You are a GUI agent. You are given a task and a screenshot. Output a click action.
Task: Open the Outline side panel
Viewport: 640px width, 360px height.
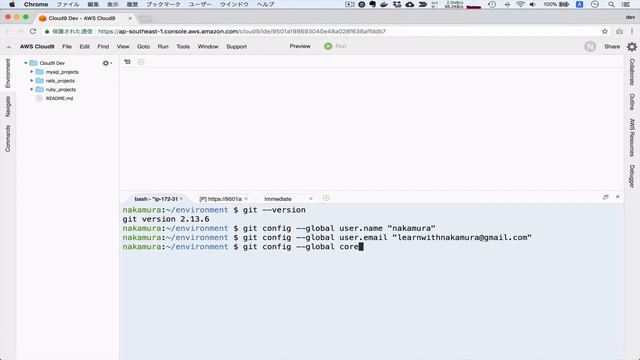tap(632, 102)
